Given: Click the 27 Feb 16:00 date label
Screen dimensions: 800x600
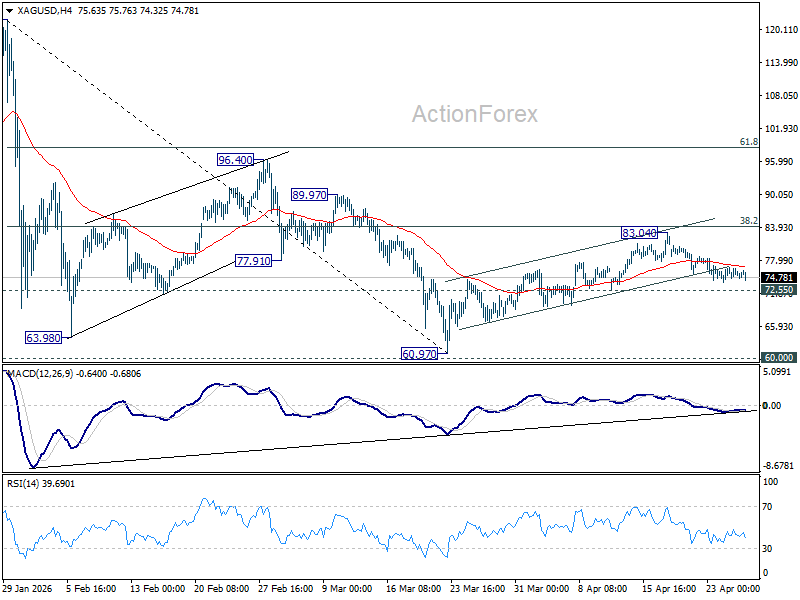Looking at the screenshot, I should 286,588.
